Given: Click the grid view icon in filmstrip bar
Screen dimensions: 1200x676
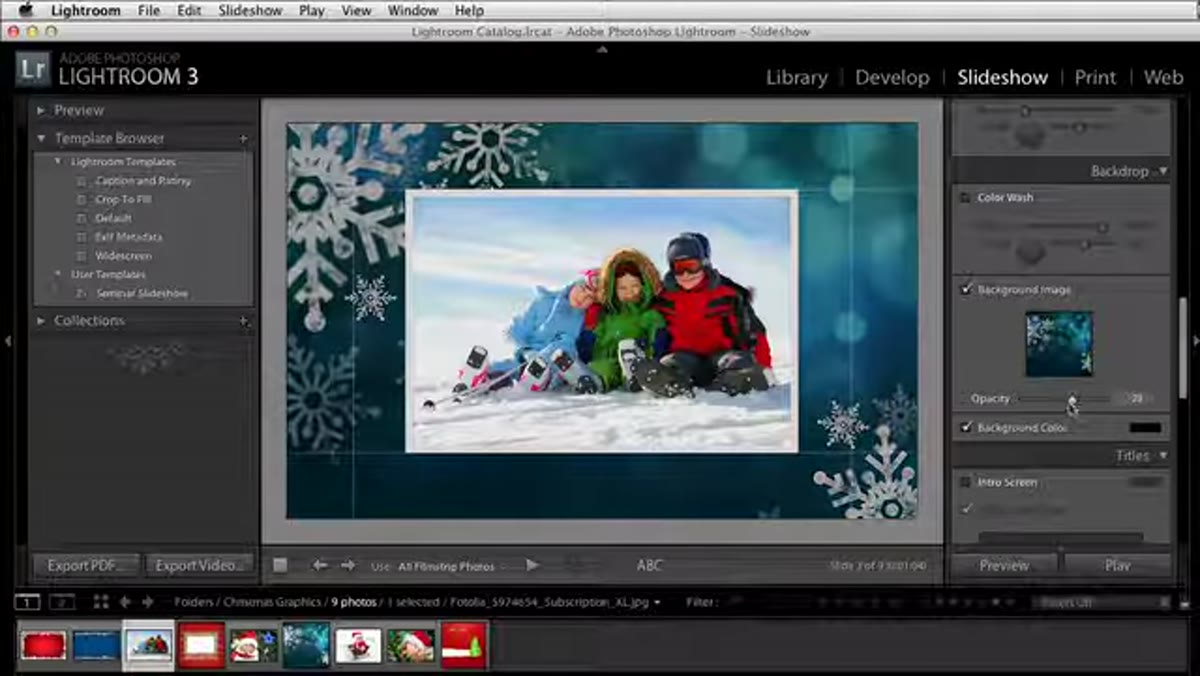Looking at the screenshot, I should (x=101, y=602).
